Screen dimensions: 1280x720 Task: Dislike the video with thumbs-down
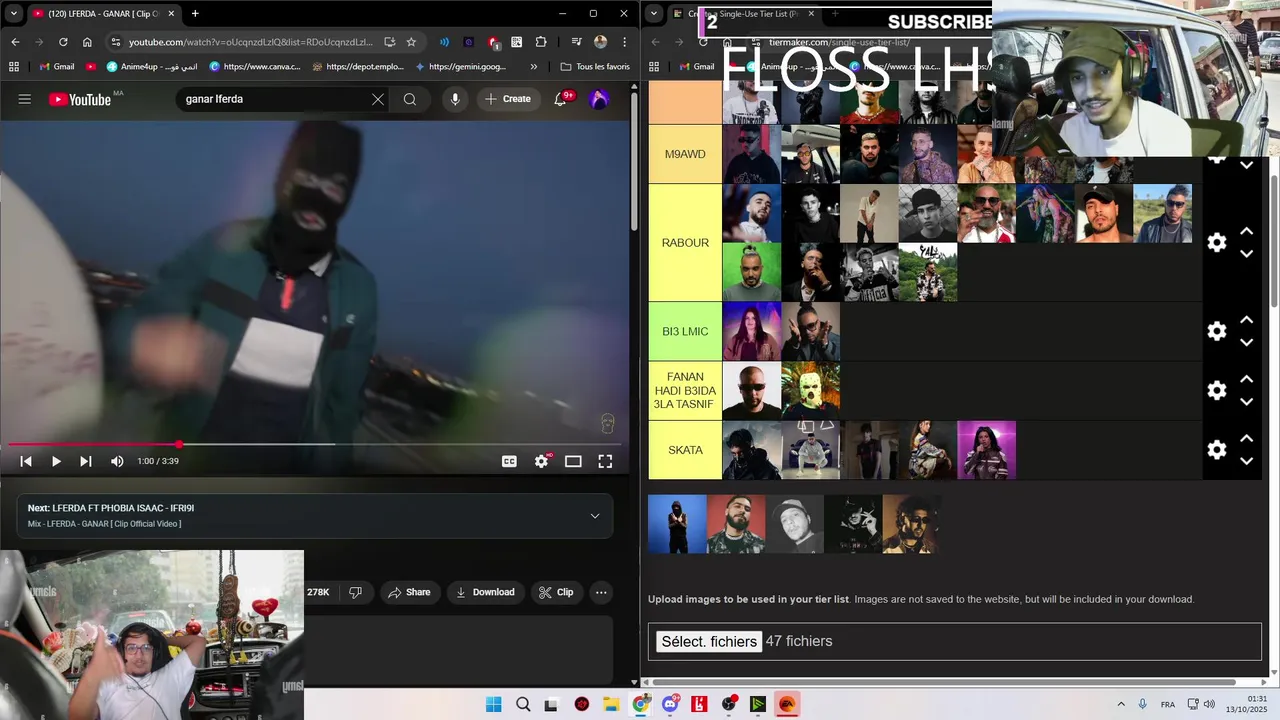click(355, 592)
